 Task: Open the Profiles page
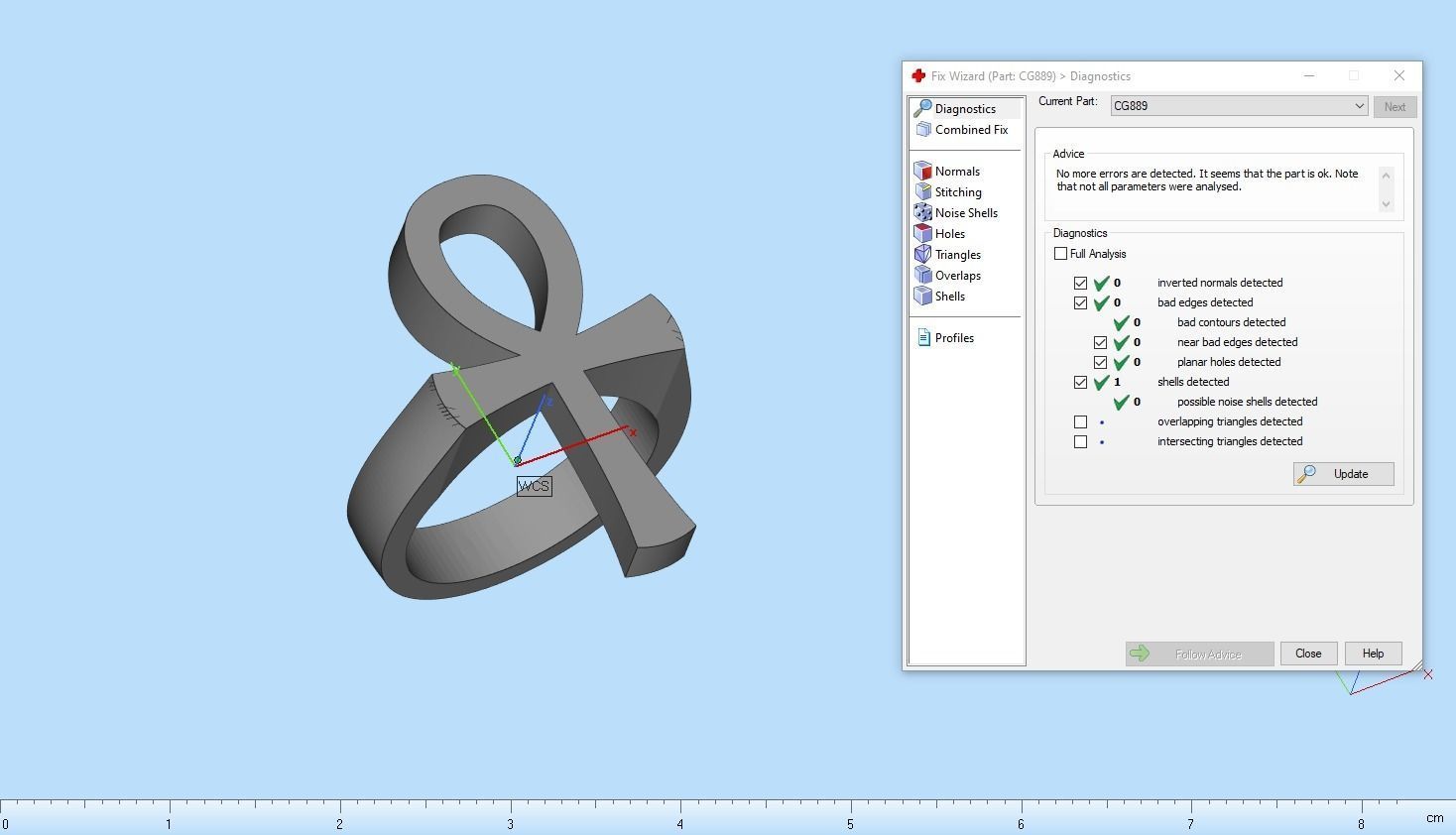tap(954, 338)
